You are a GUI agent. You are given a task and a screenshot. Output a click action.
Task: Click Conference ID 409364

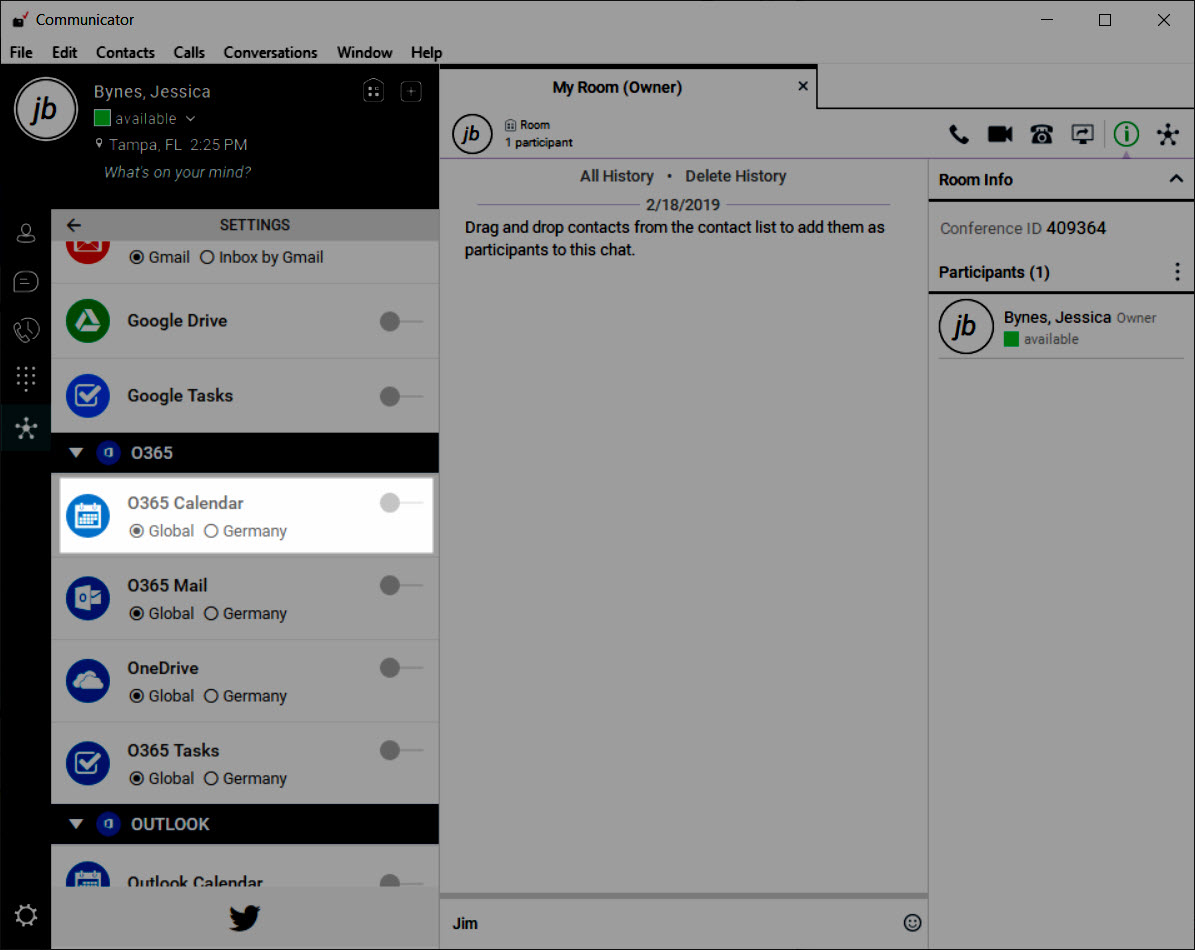(1022, 228)
